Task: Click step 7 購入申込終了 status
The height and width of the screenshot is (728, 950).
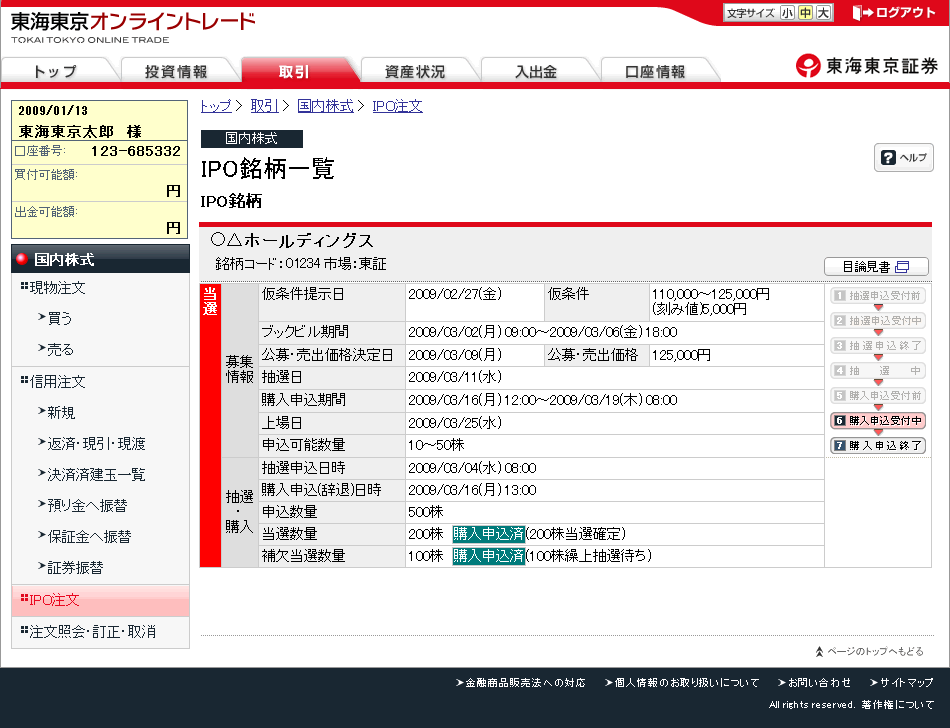Action: (x=878, y=445)
